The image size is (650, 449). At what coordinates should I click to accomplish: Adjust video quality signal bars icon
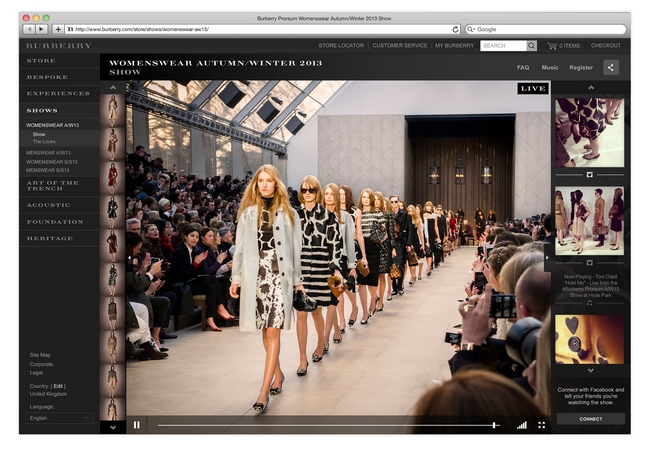[522, 425]
